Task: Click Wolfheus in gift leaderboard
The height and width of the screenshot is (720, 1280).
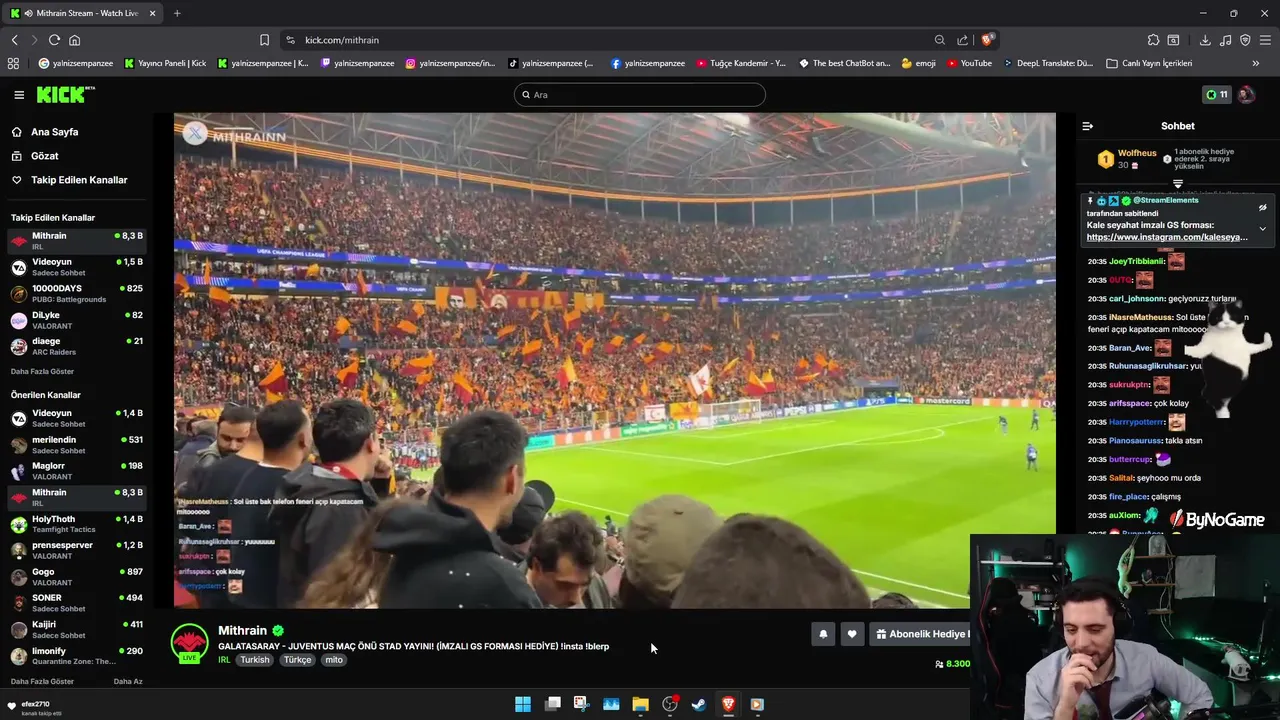Action: 1137,154
